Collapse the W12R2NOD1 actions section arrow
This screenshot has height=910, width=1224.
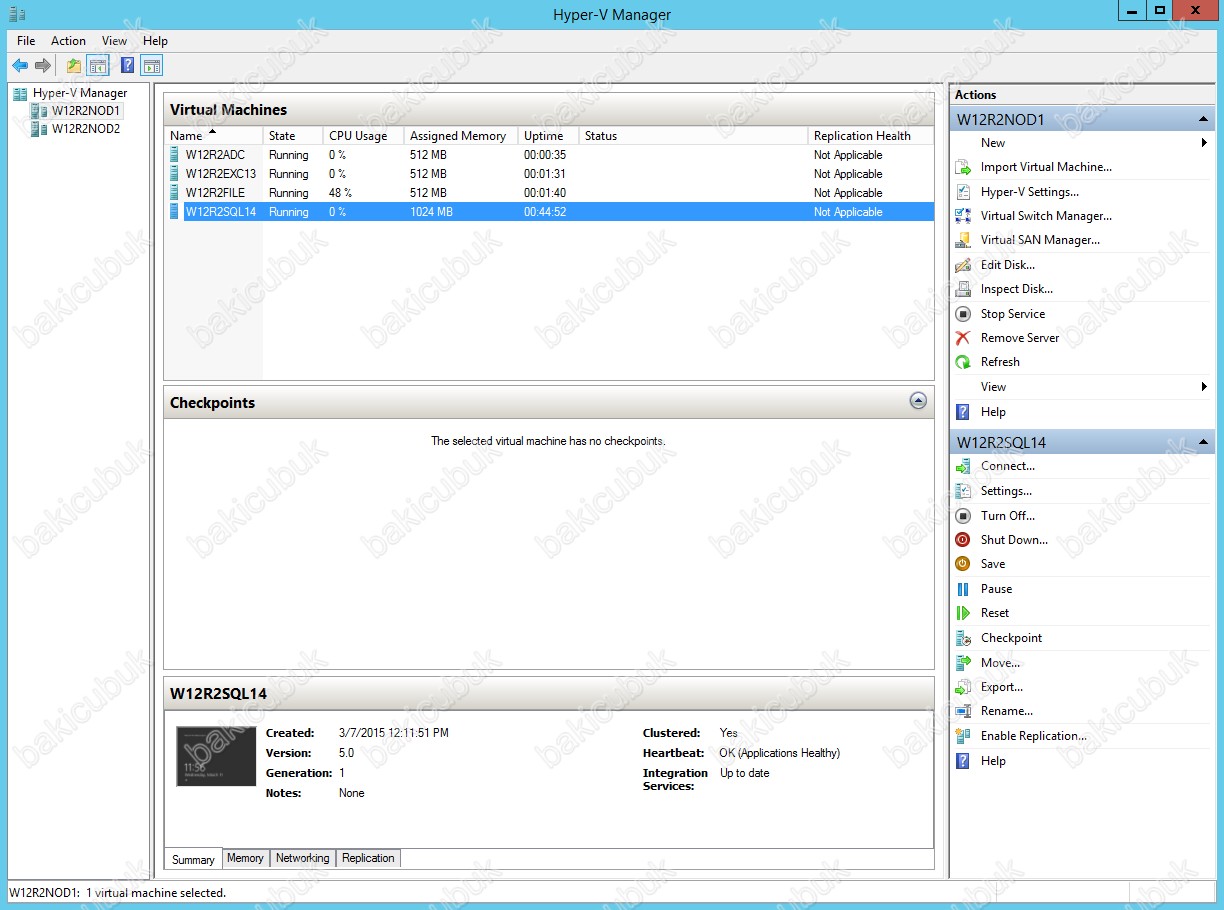coord(1204,120)
